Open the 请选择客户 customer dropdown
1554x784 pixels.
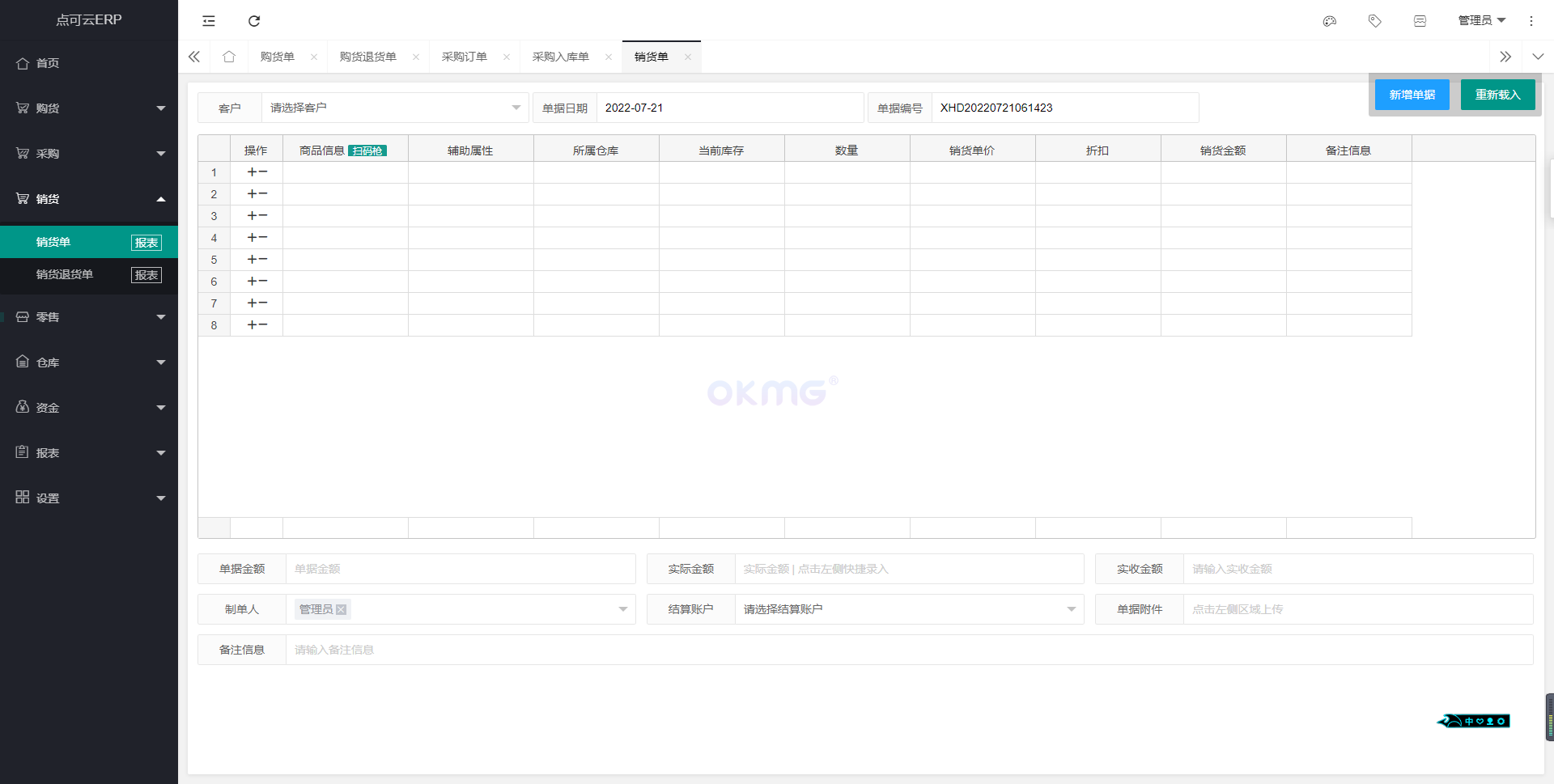tap(395, 108)
